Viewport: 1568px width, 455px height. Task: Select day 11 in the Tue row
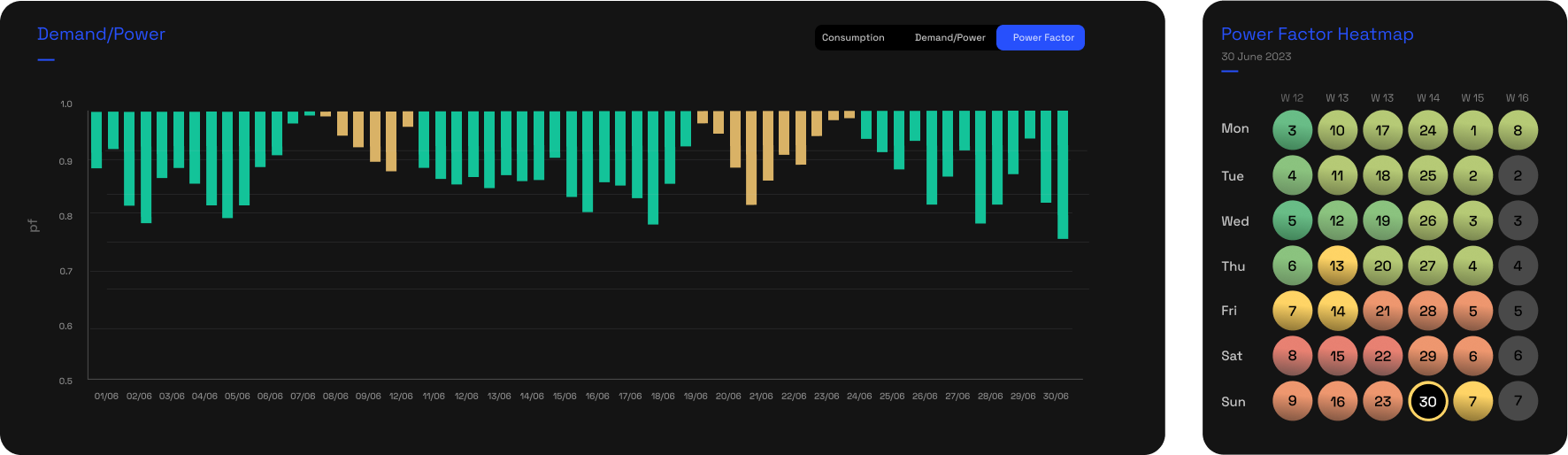(1337, 175)
